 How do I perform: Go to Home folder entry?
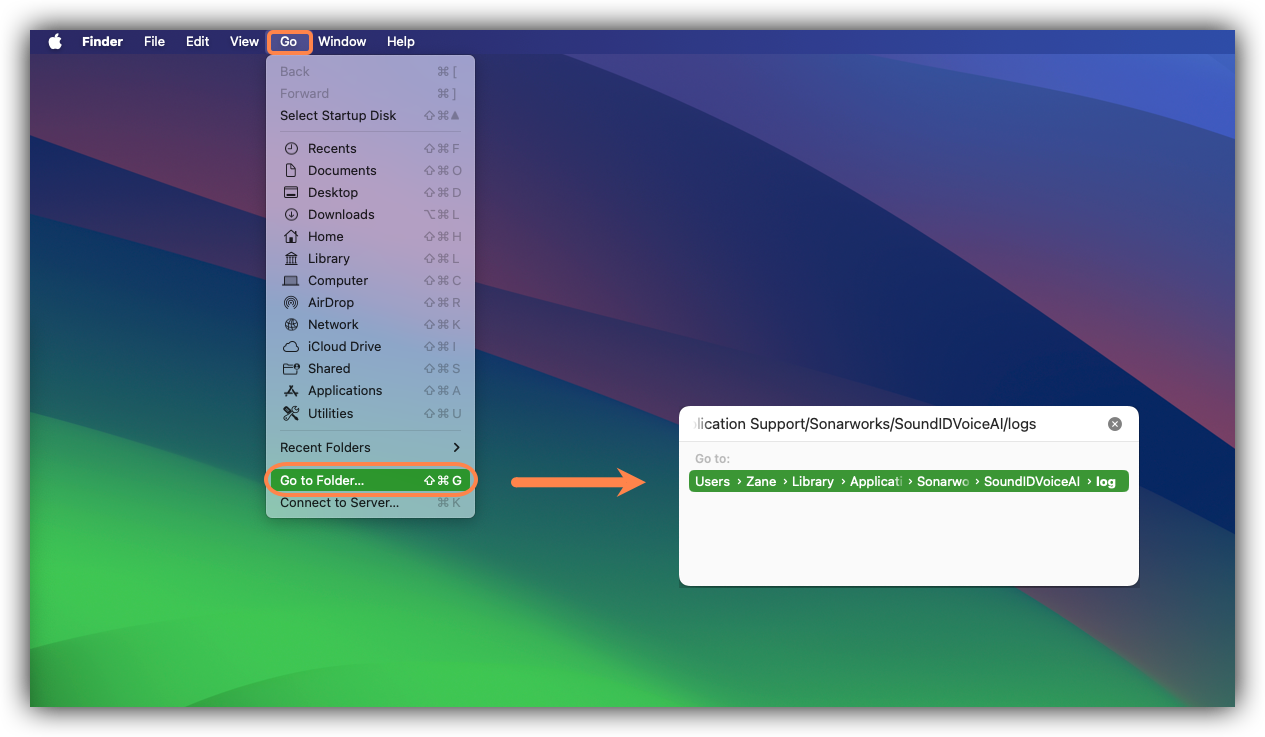pyautogui.click(x=370, y=237)
